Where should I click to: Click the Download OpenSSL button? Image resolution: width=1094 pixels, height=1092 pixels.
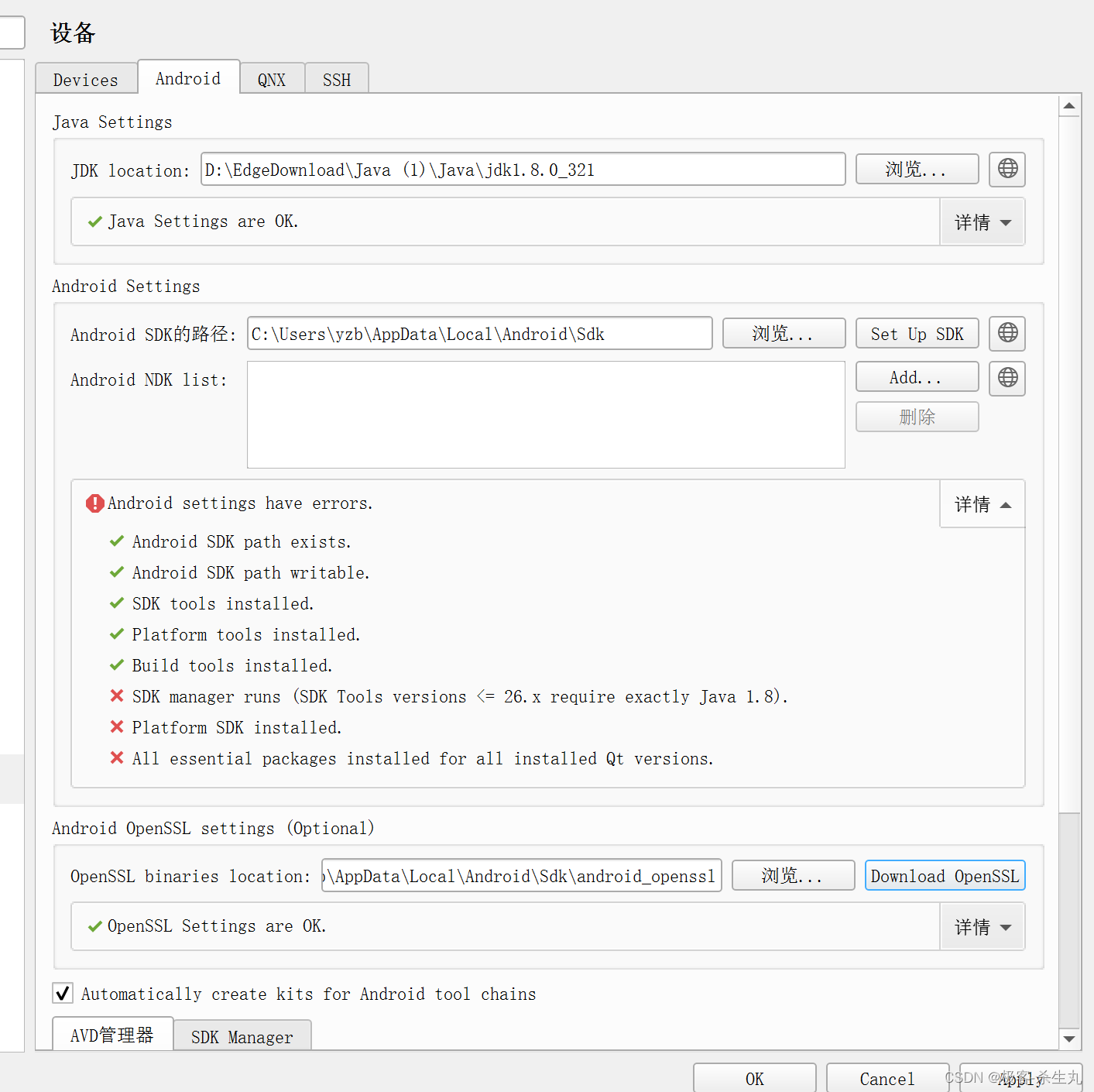point(945,875)
